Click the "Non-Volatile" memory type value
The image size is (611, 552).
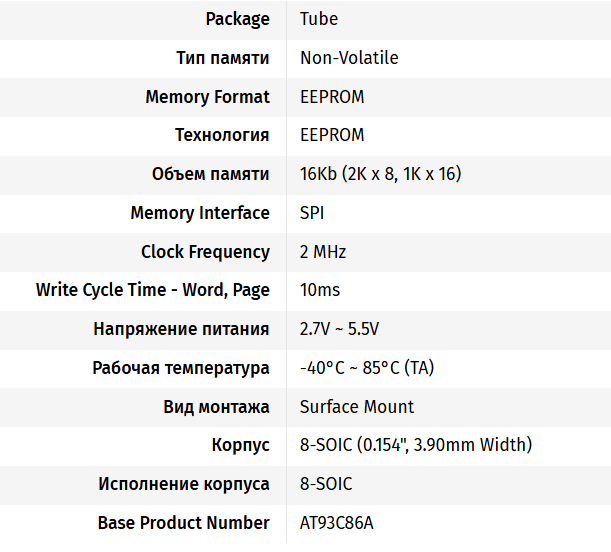point(349,58)
